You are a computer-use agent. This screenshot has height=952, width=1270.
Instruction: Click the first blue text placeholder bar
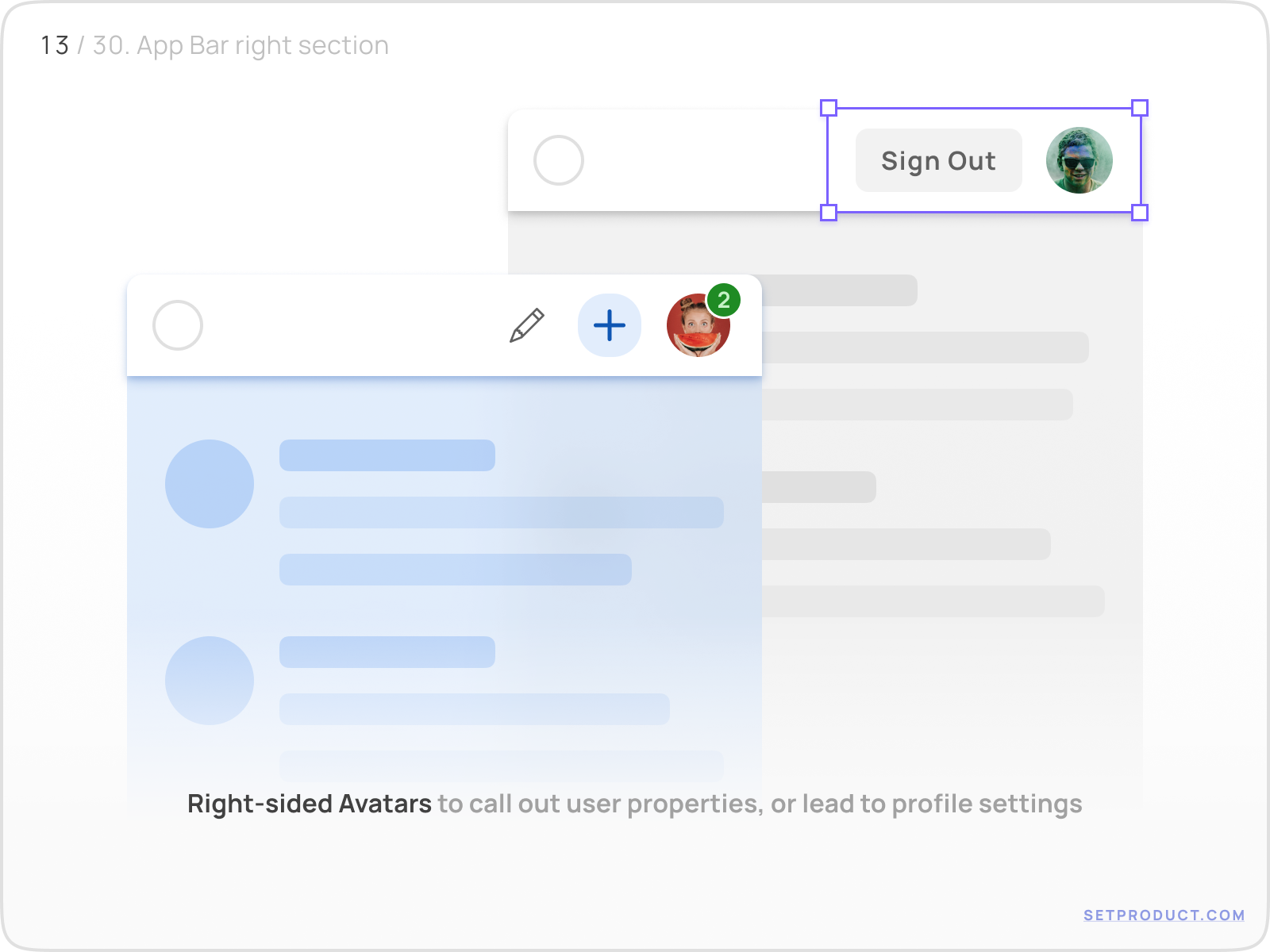point(387,455)
